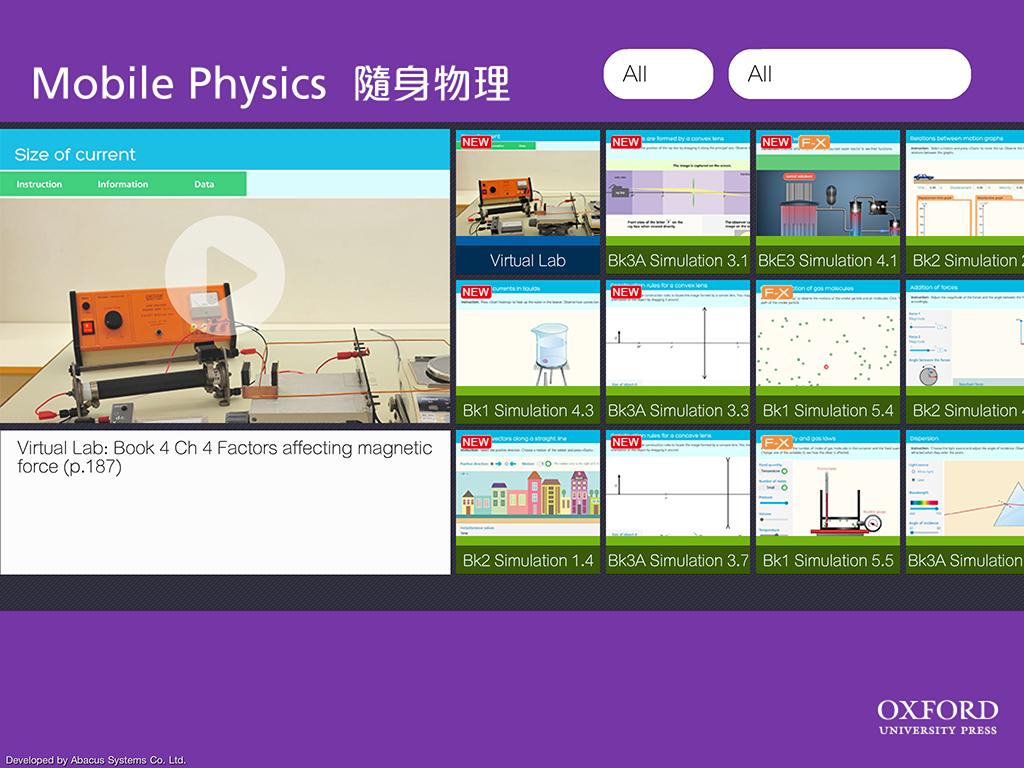Select the Instruction tab in preview
Viewport: 1024px width, 768px height.
pyautogui.click(x=39, y=184)
